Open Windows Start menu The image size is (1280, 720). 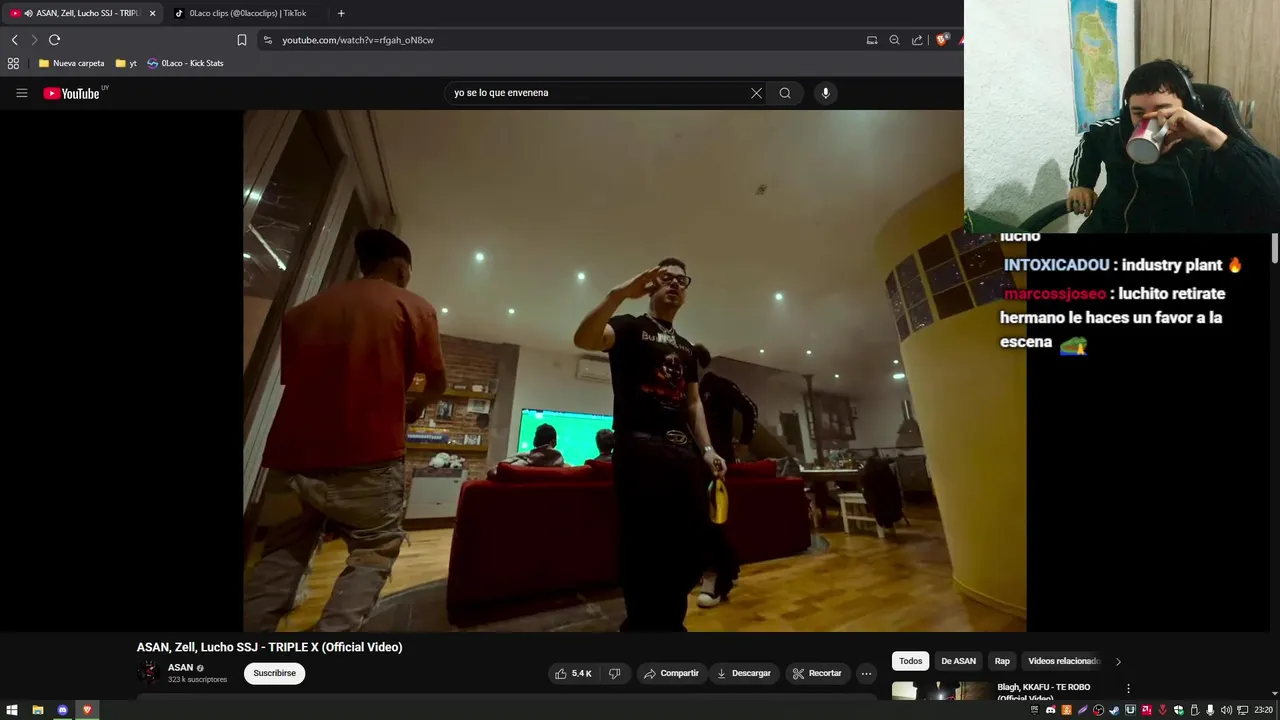(13, 710)
